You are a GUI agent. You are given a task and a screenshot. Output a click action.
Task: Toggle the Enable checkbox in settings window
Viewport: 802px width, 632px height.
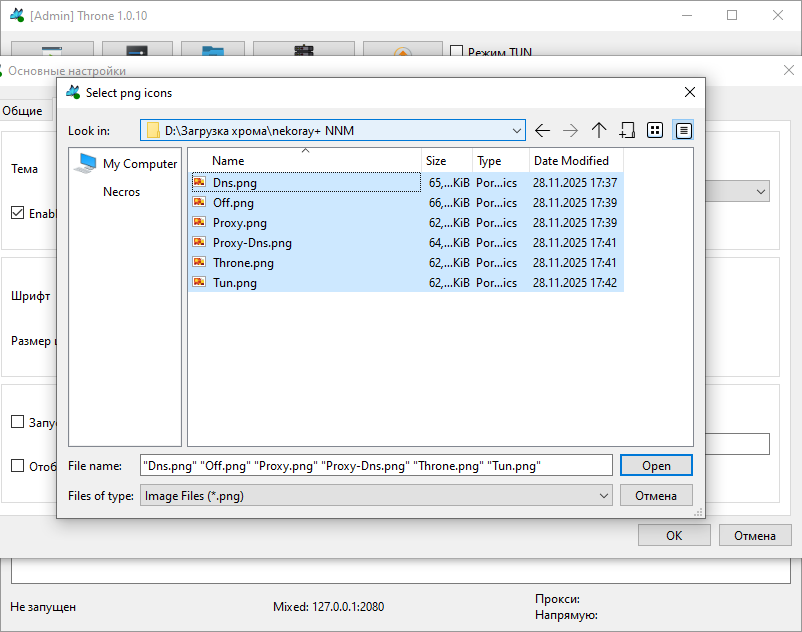pyautogui.click(x=17, y=213)
